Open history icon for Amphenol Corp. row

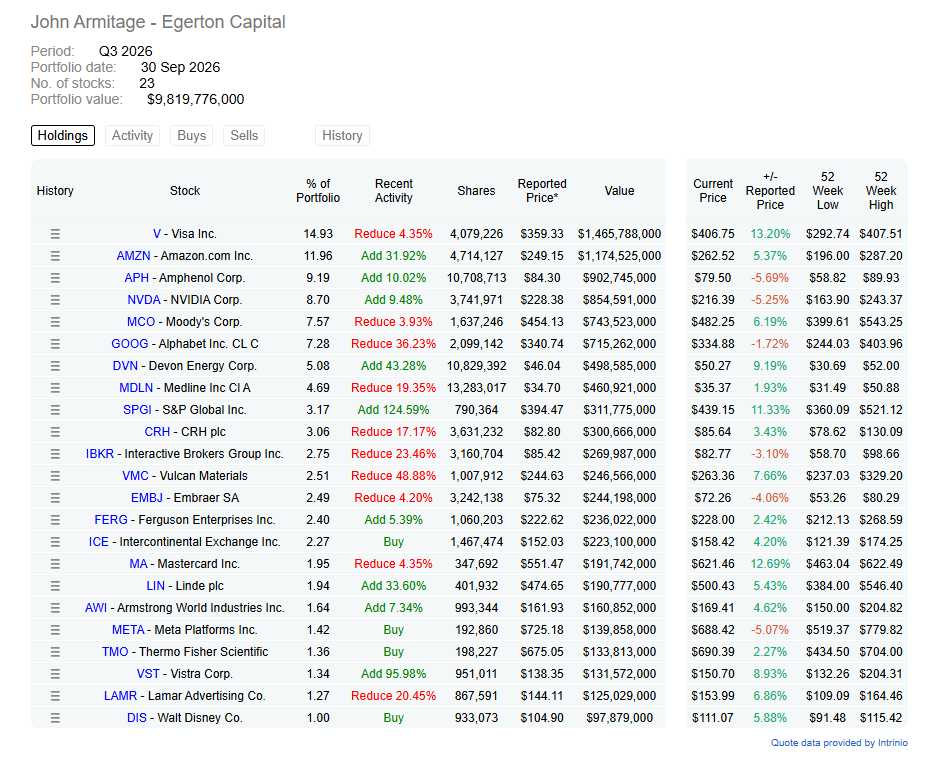pos(55,278)
